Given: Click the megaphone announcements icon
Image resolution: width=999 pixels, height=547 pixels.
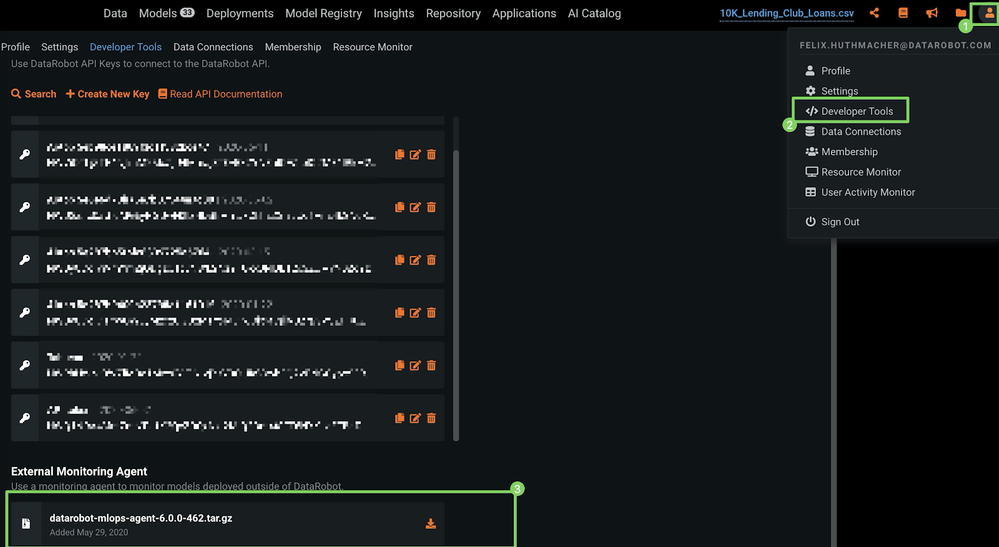Looking at the screenshot, I should 932,13.
